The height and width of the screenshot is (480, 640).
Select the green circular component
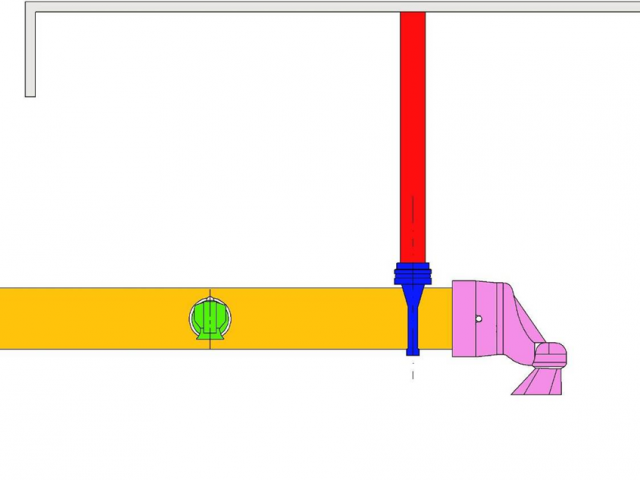(210, 316)
